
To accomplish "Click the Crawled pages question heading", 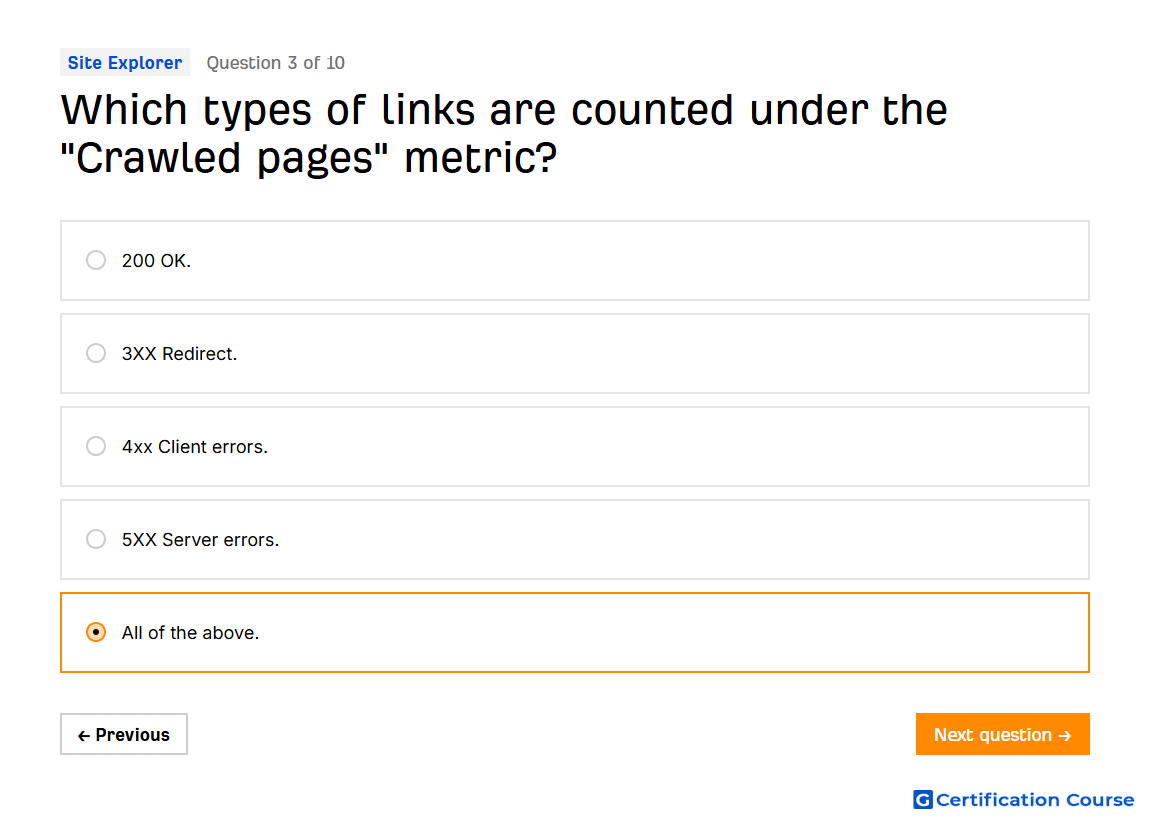I will click(504, 133).
